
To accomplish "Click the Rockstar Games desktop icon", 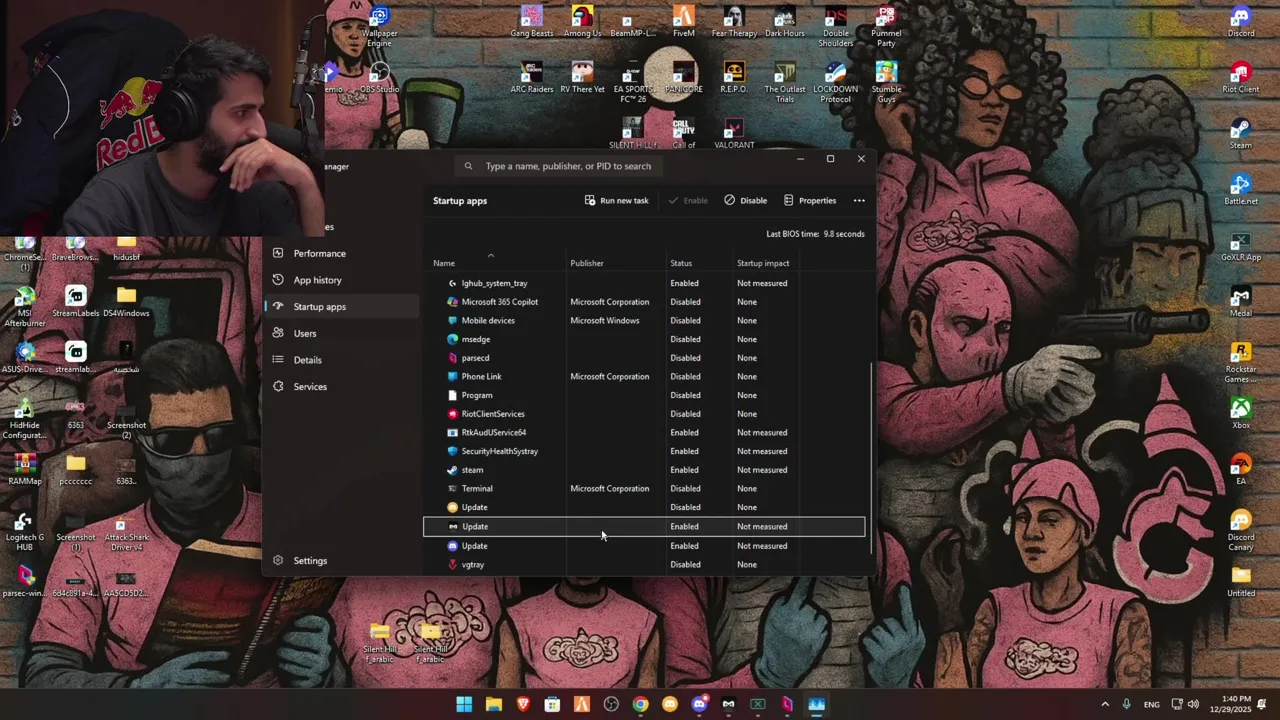I will pos(1241,363).
